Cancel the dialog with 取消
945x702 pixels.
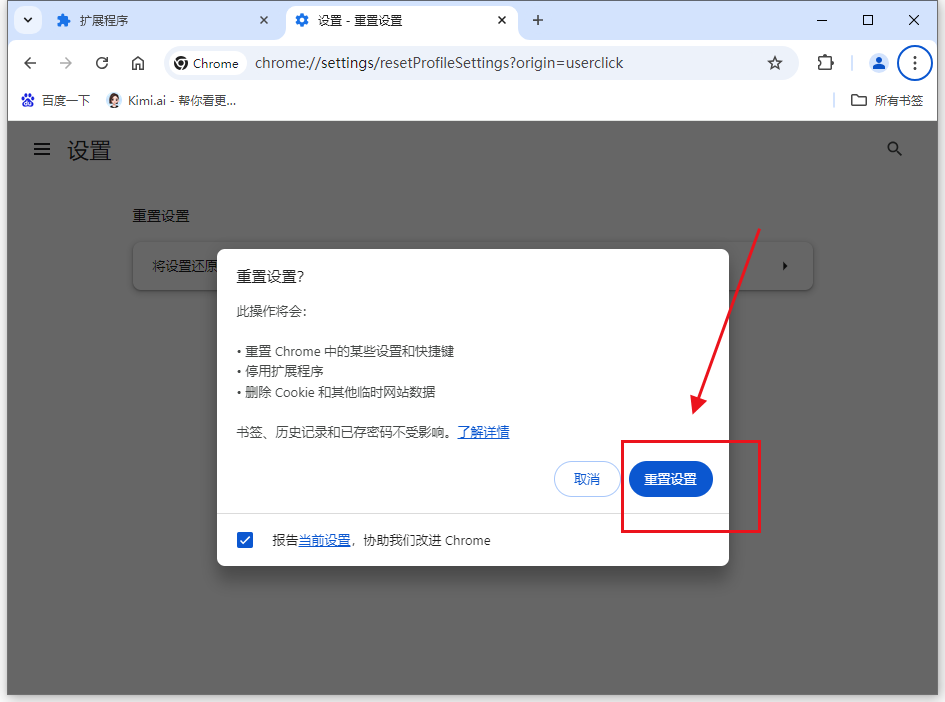click(x=586, y=479)
